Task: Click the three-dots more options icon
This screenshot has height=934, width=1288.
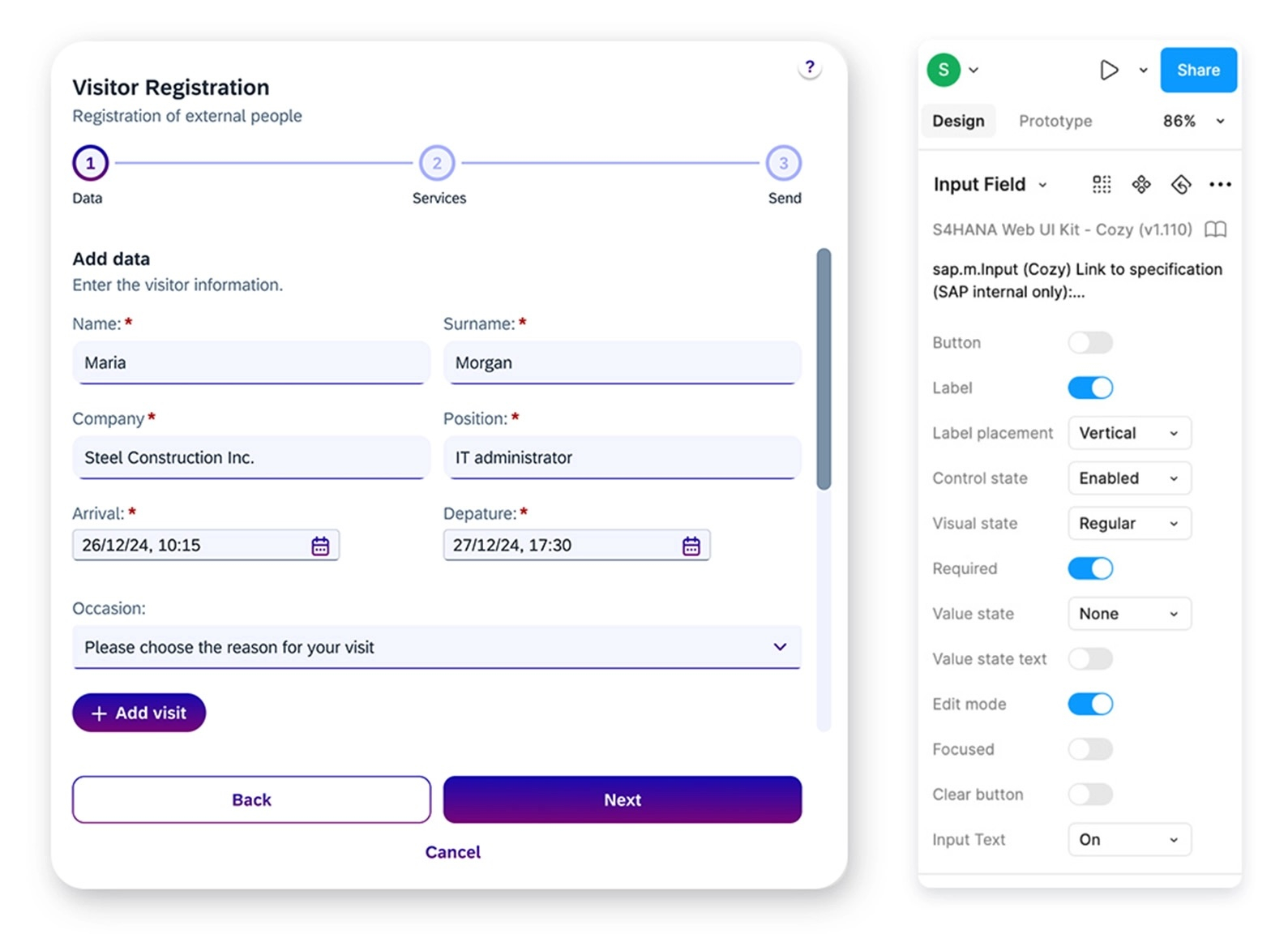Action: pyautogui.click(x=1219, y=185)
